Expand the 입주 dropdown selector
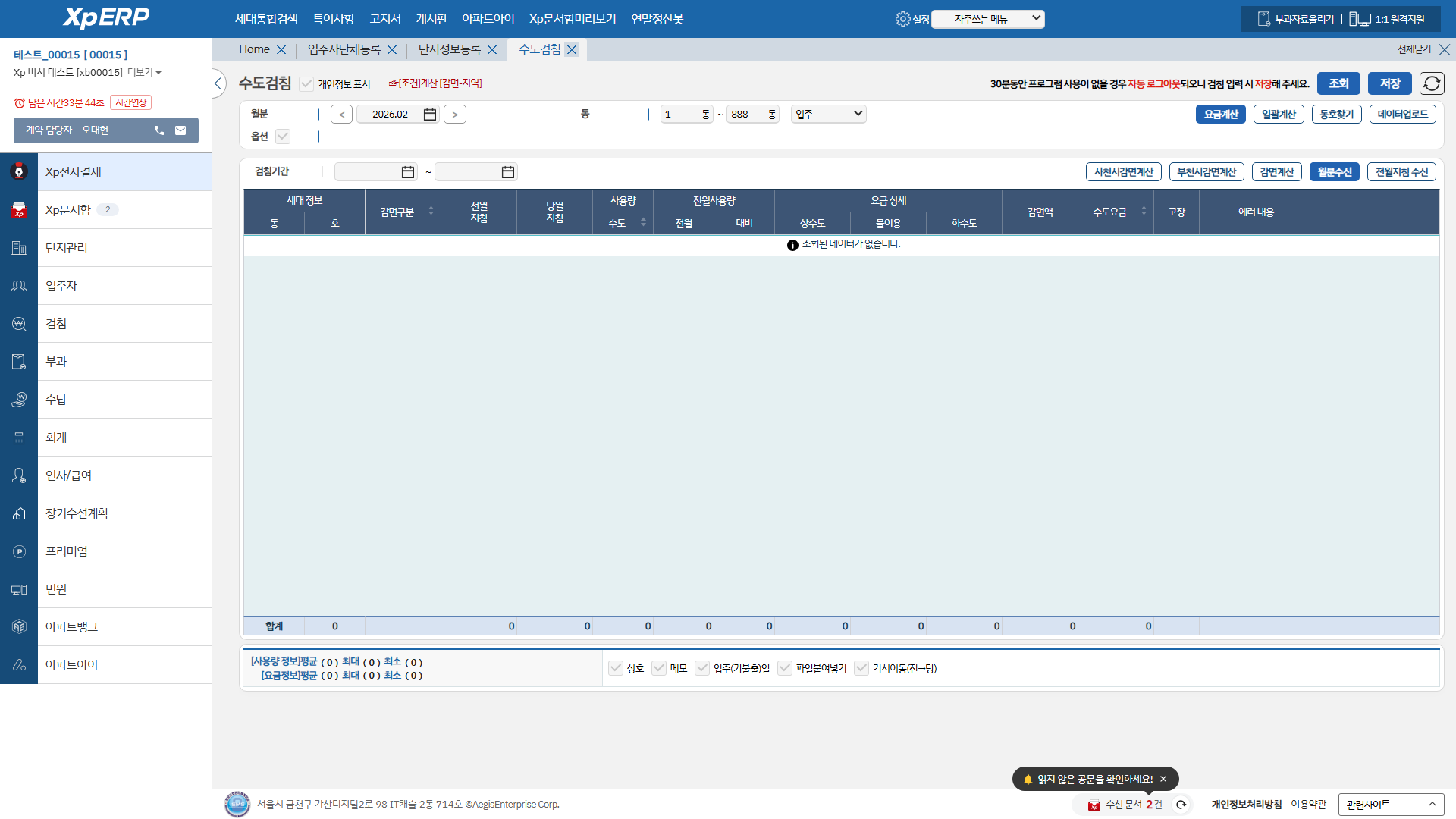 [828, 115]
